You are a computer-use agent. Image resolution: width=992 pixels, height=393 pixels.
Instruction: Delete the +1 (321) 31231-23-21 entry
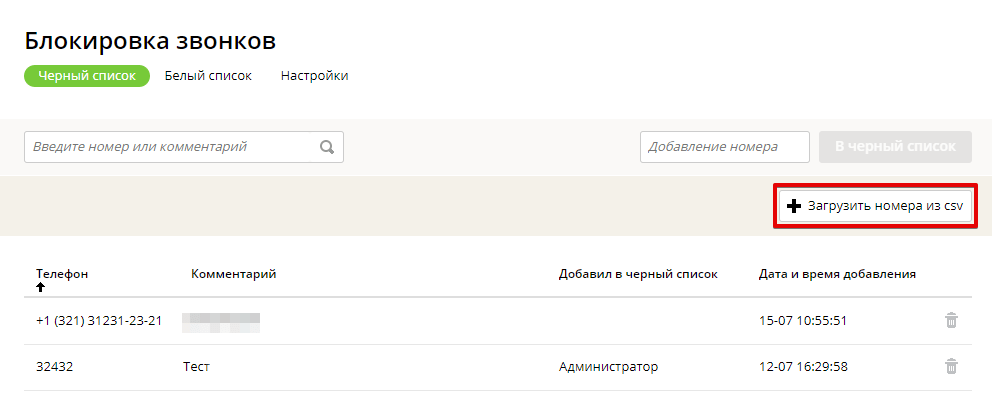(x=951, y=321)
